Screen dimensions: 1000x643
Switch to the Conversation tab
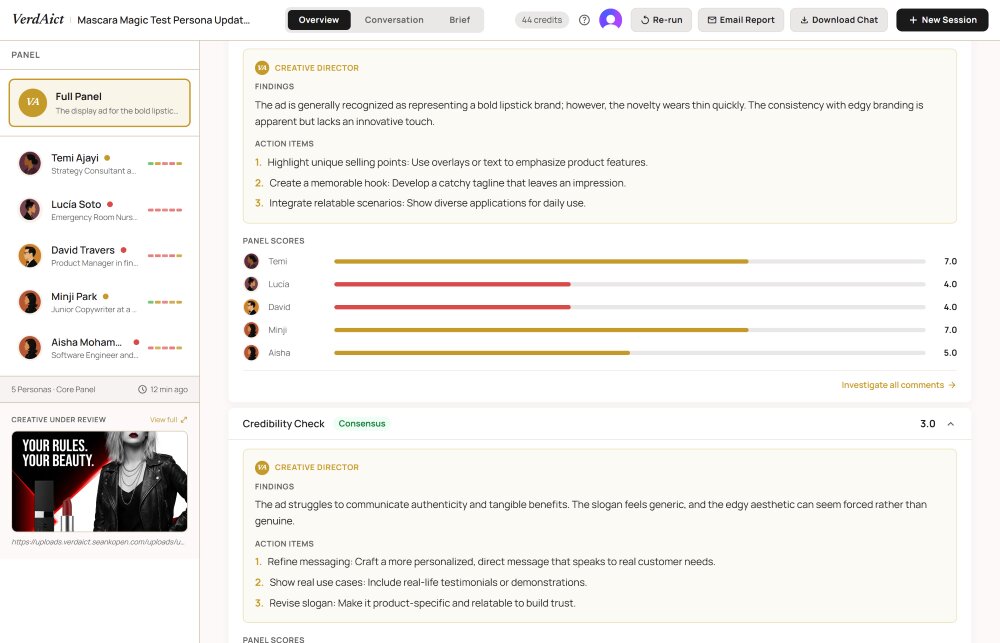(x=393, y=20)
